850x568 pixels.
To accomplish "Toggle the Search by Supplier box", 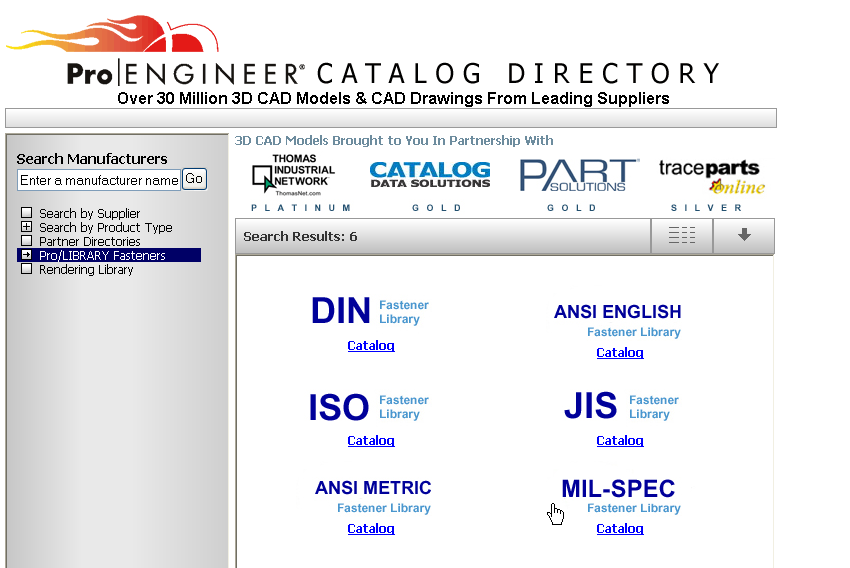I will [x=27, y=212].
